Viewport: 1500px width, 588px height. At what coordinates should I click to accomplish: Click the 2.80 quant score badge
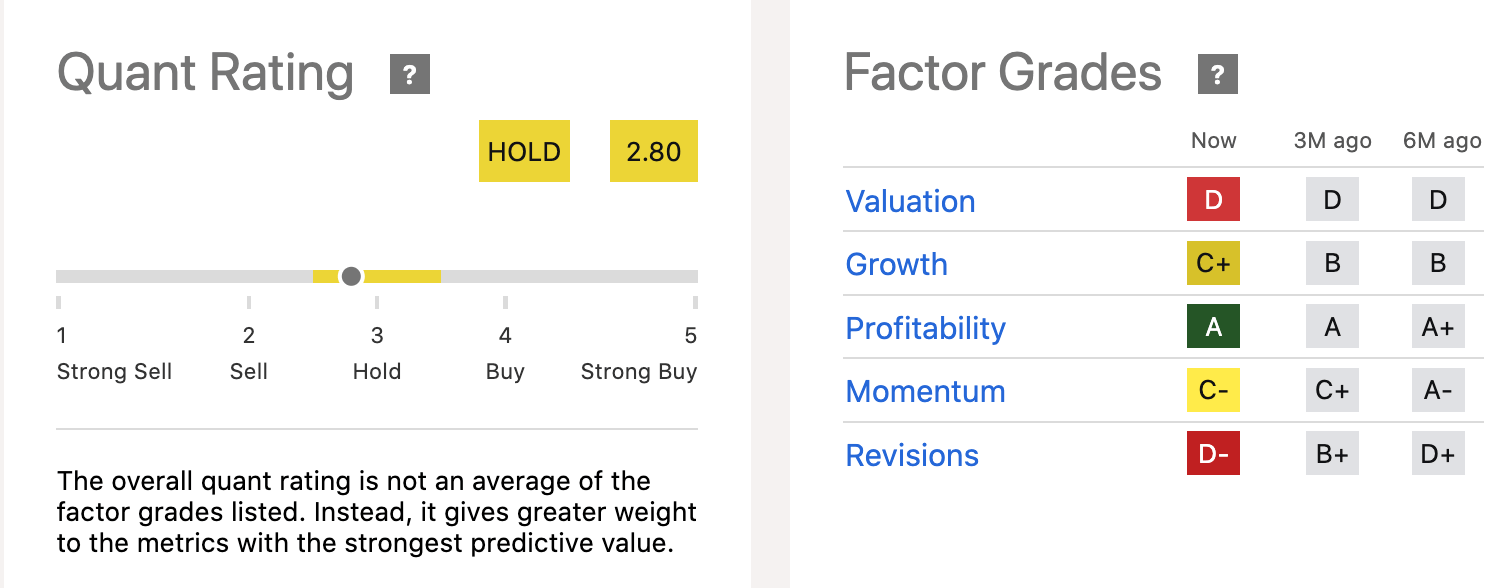(653, 152)
